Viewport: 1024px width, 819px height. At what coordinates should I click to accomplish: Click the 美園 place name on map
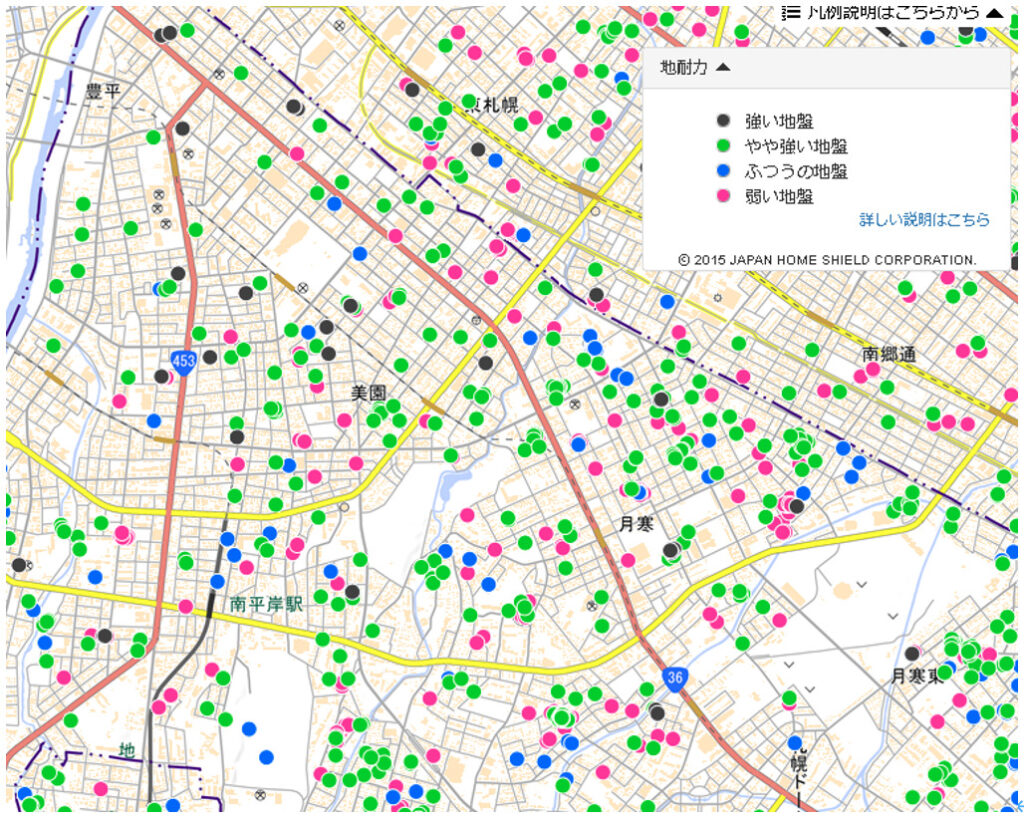pyautogui.click(x=368, y=393)
